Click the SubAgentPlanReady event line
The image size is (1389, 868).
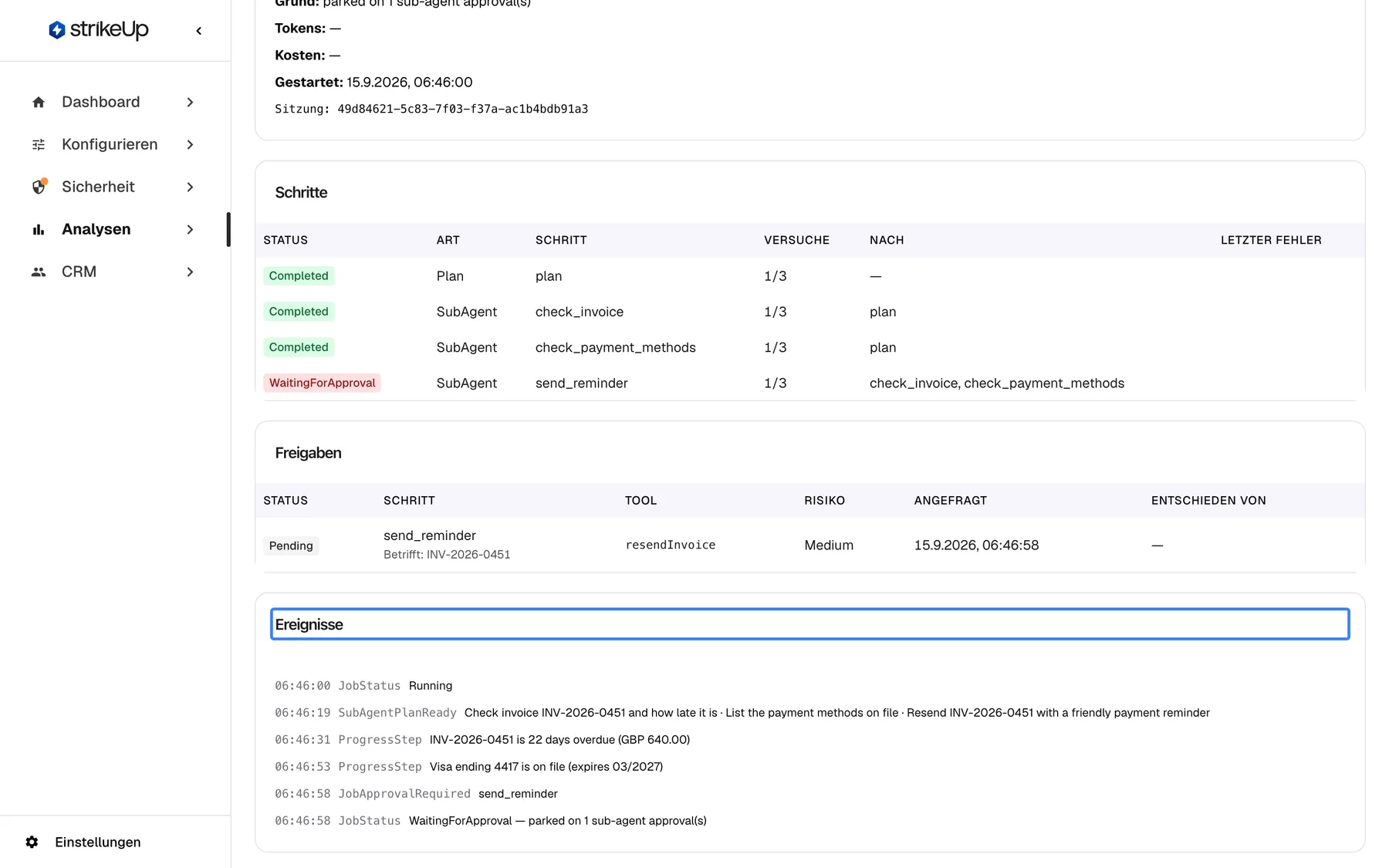[742, 713]
